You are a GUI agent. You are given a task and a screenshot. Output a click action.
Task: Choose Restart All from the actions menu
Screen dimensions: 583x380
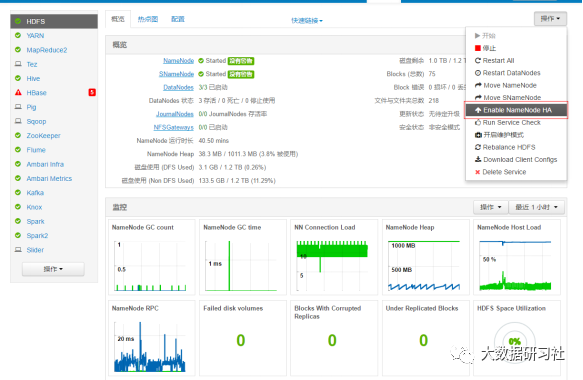click(516, 60)
